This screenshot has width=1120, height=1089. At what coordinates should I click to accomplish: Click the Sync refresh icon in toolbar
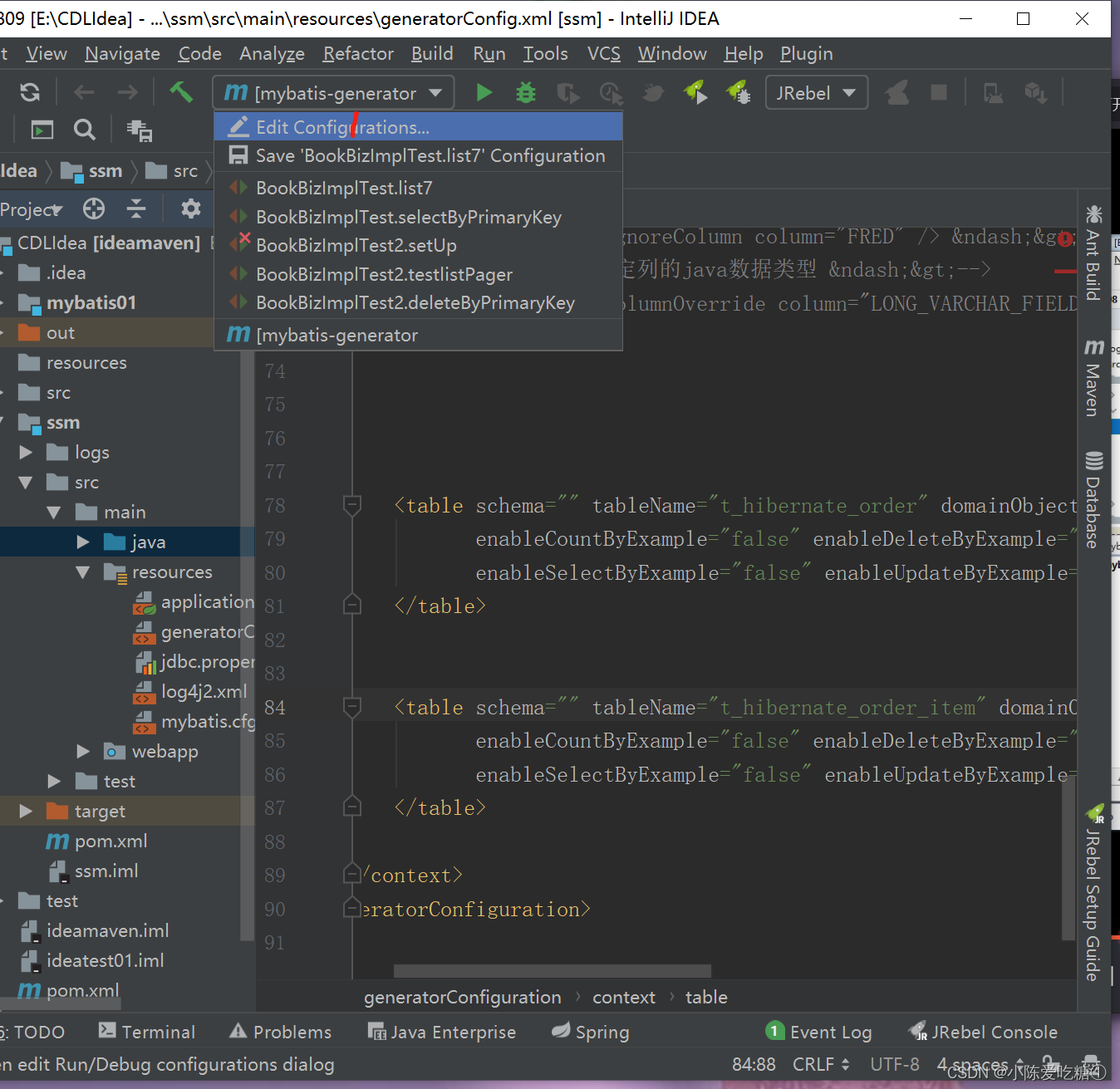click(x=30, y=92)
